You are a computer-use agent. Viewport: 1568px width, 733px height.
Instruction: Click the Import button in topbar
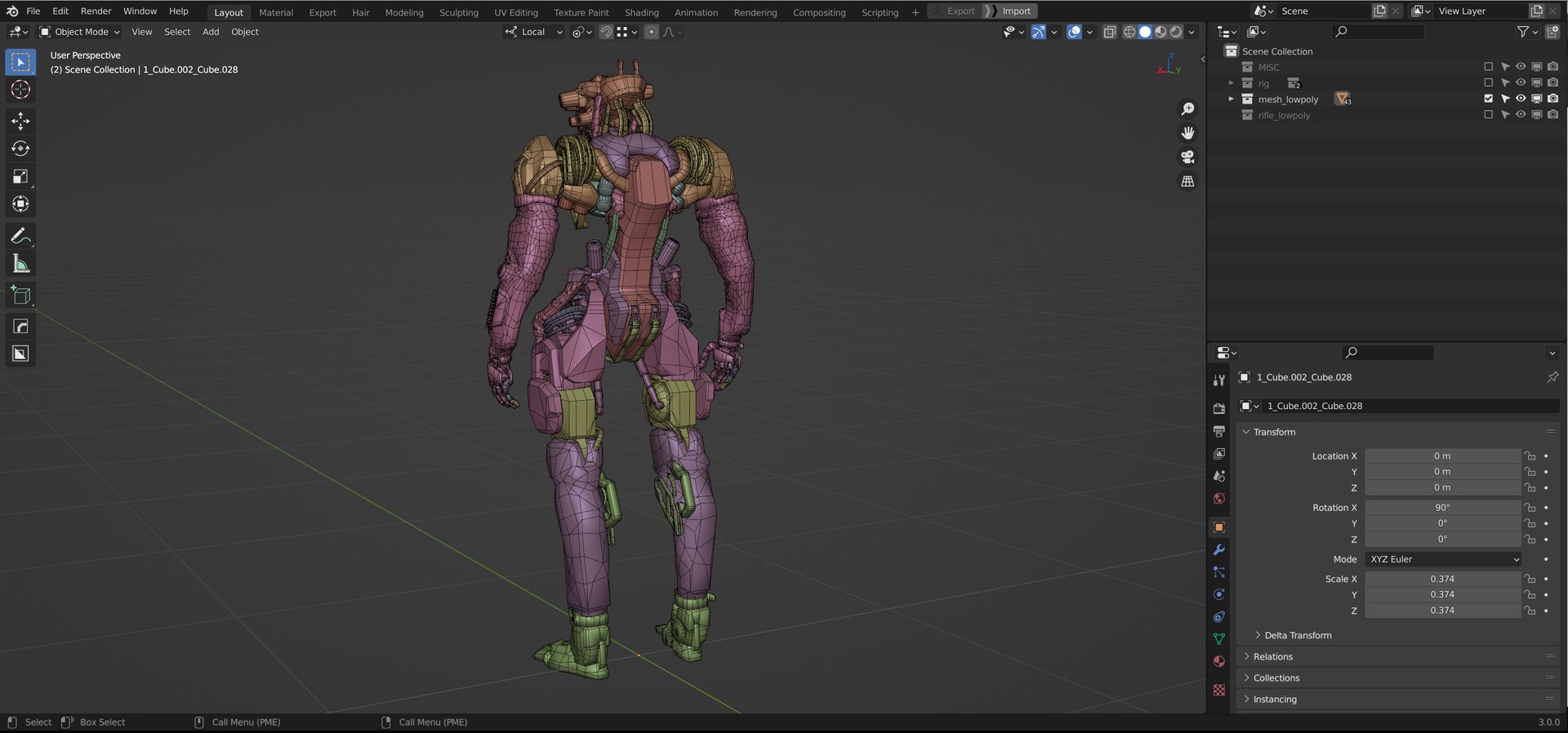click(1016, 11)
